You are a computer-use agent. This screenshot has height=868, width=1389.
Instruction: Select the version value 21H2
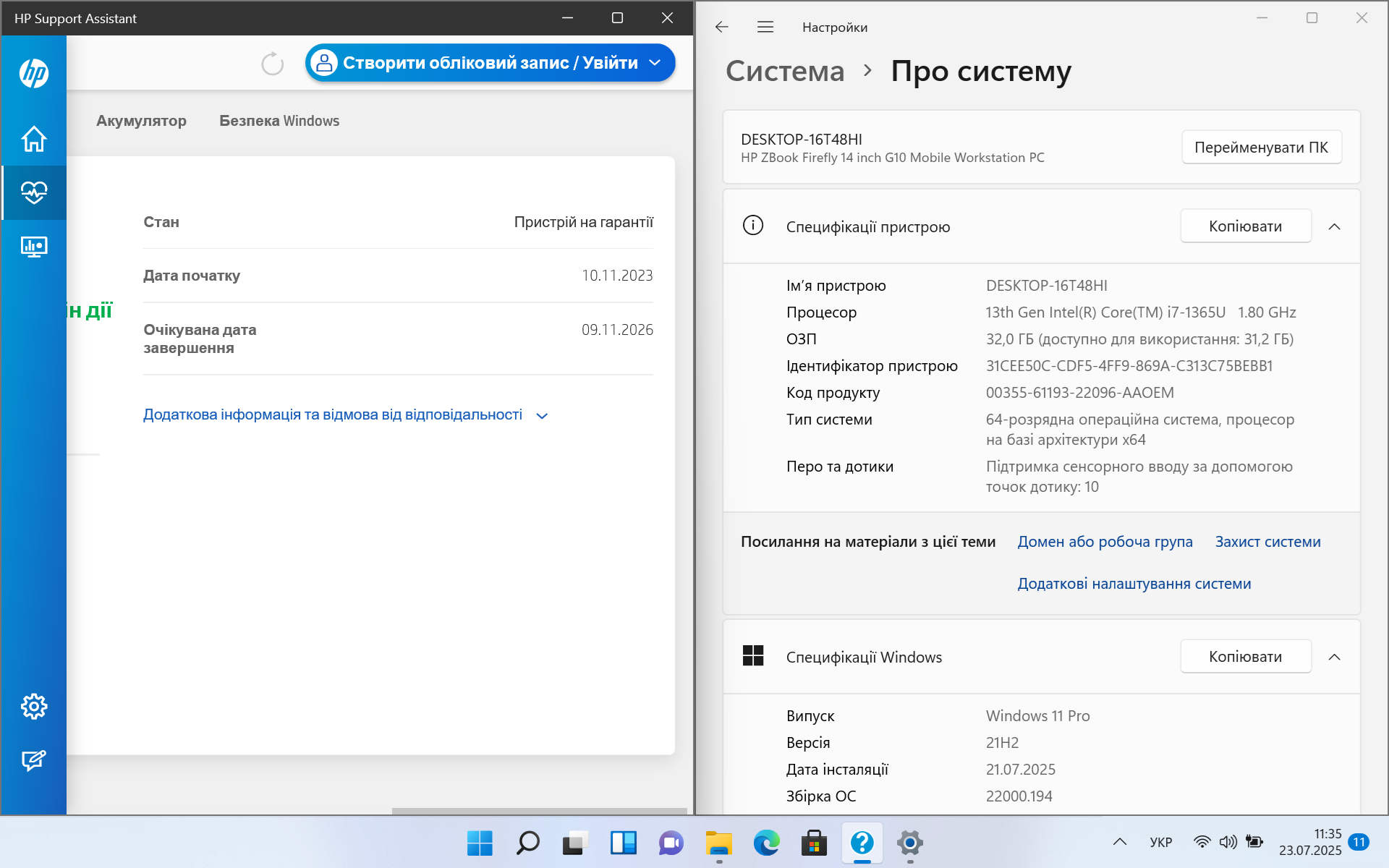1002,743
